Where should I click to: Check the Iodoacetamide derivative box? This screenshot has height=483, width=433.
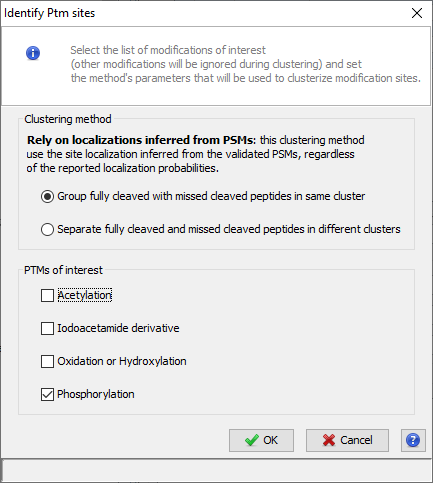coord(47,328)
